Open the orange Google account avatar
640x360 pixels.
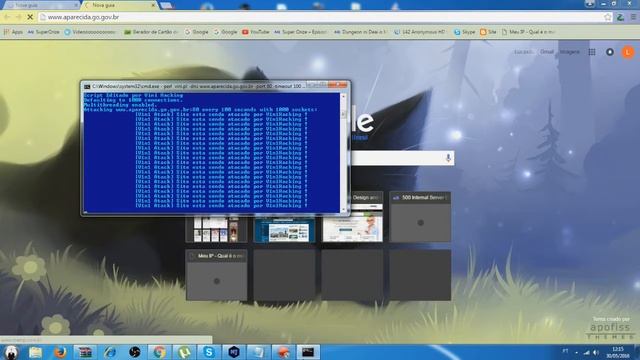tap(628, 52)
